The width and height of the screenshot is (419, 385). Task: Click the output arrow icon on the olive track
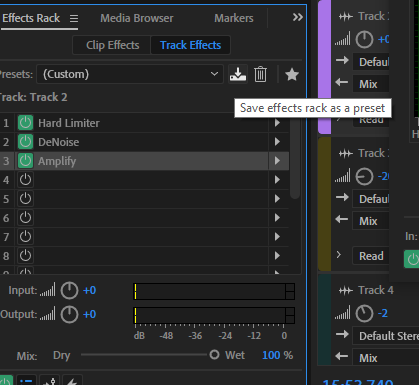pos(342,219)
